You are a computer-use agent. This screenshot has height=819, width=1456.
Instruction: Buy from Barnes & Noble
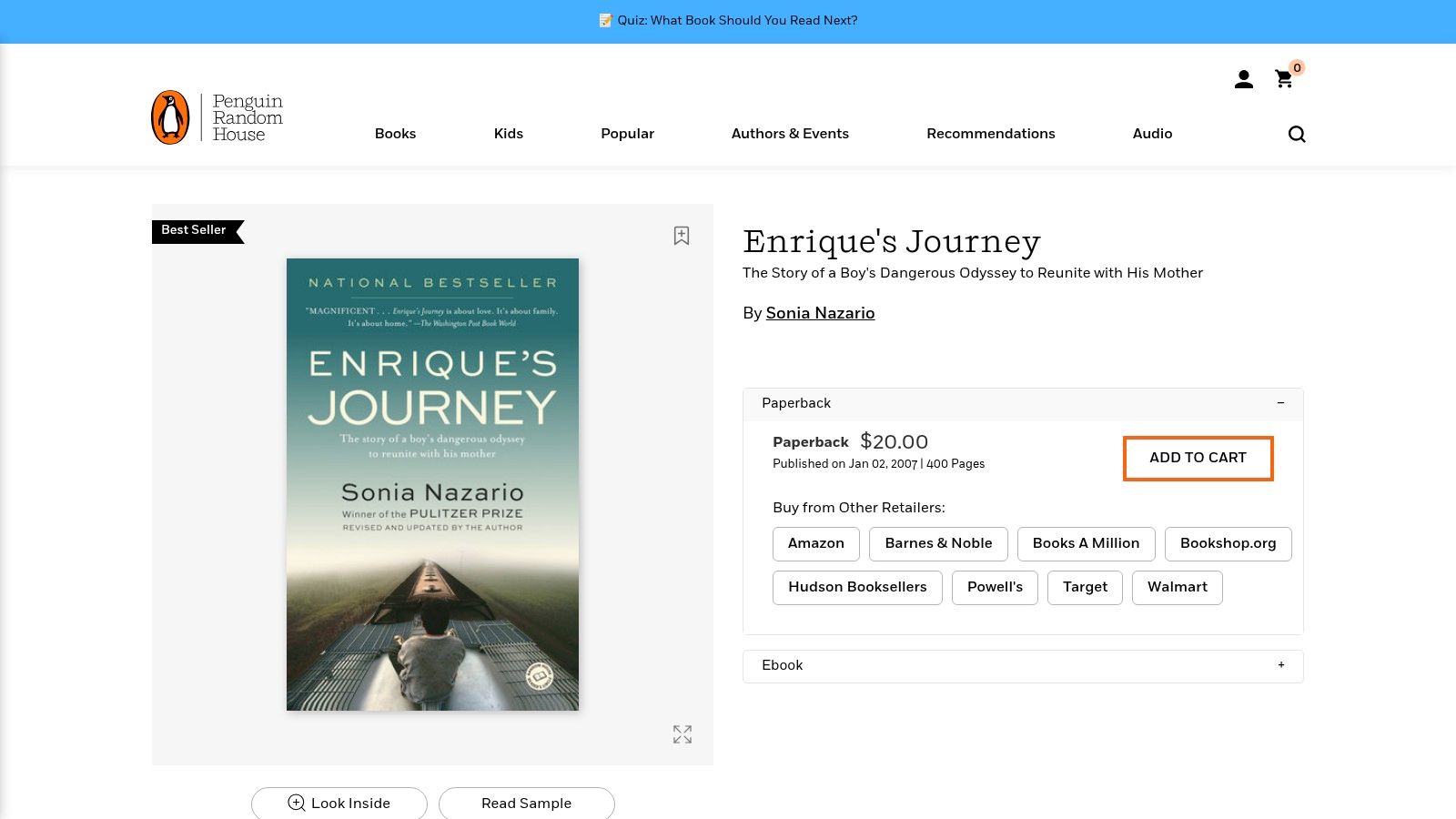[x=938, y=543]
